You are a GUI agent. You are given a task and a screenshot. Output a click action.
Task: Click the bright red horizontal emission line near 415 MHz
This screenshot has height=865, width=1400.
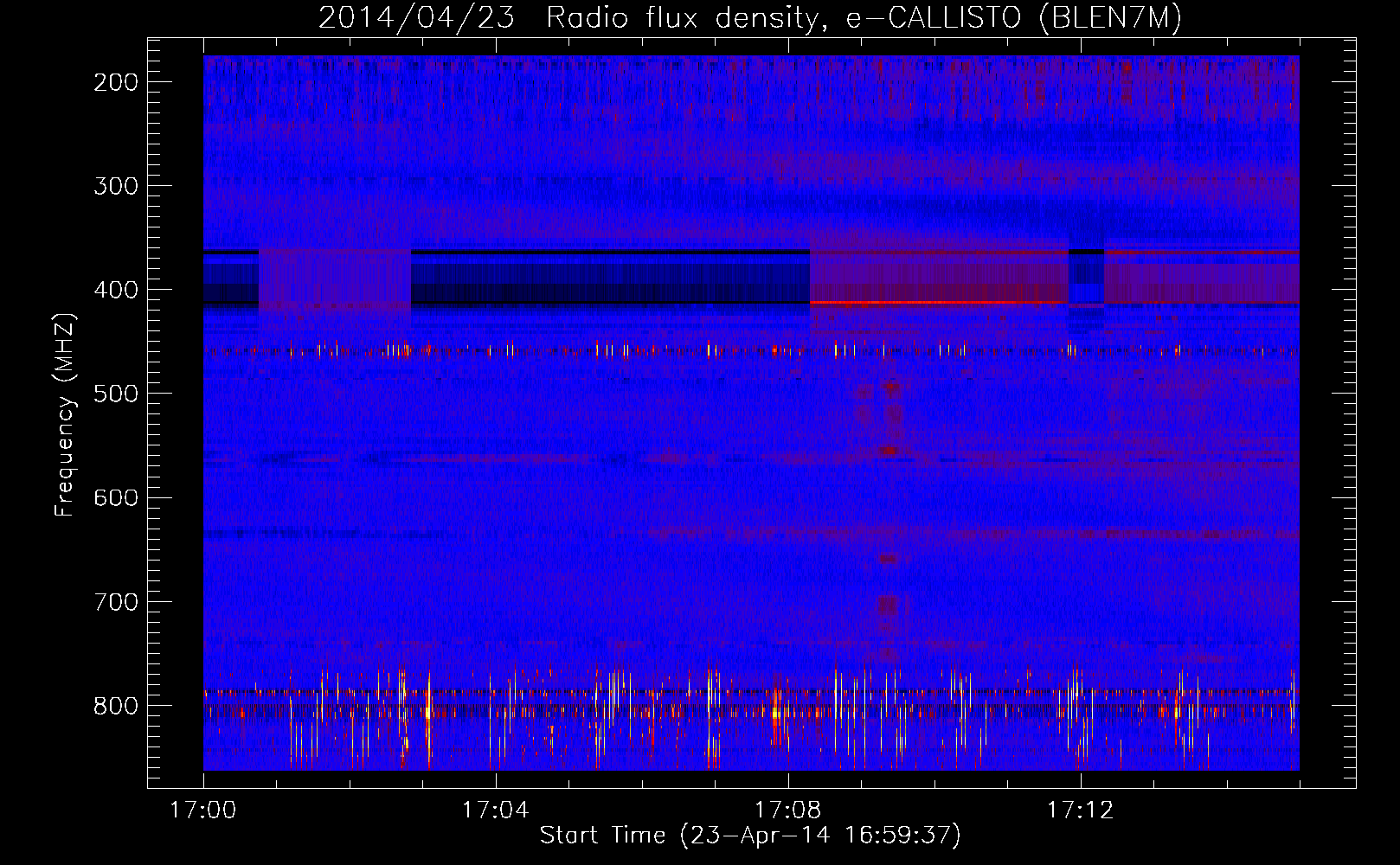[939, 303]
